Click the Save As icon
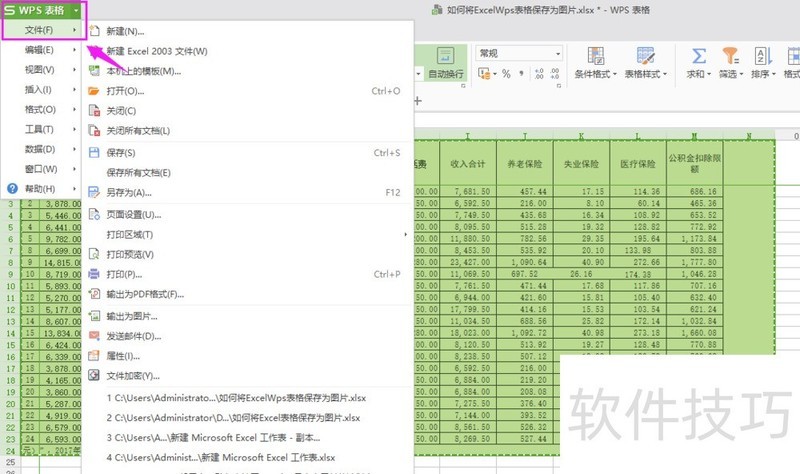Image resolution: width=800 pixels, height=474 pixels. click(x=94, y=192)
